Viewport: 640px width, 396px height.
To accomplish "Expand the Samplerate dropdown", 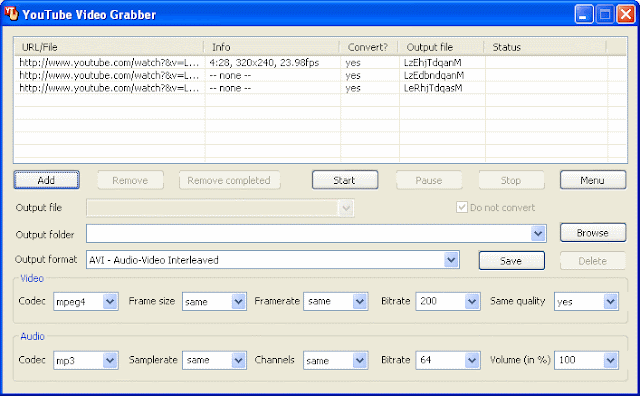I will (238, 360).
